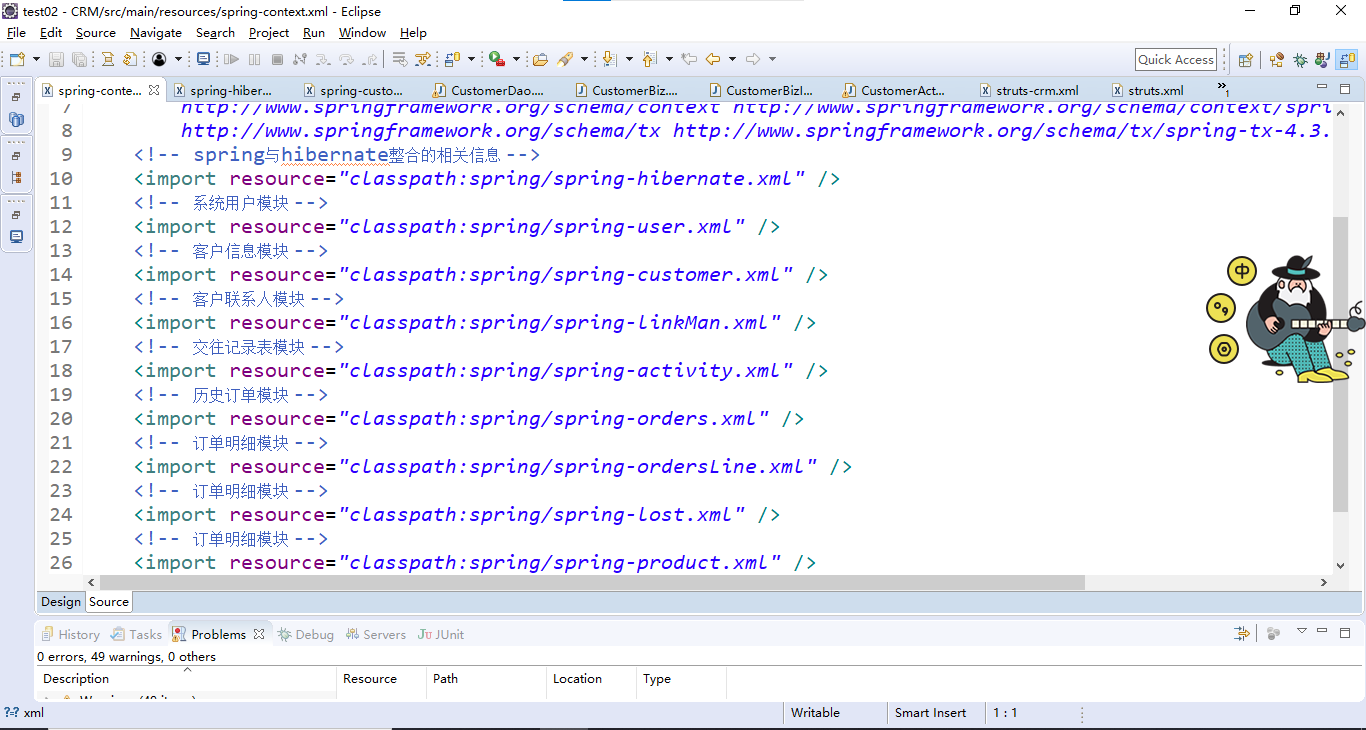1366x730 pixels.
Task: Click the Run Last Tool icon
Action: coord(496,59)
